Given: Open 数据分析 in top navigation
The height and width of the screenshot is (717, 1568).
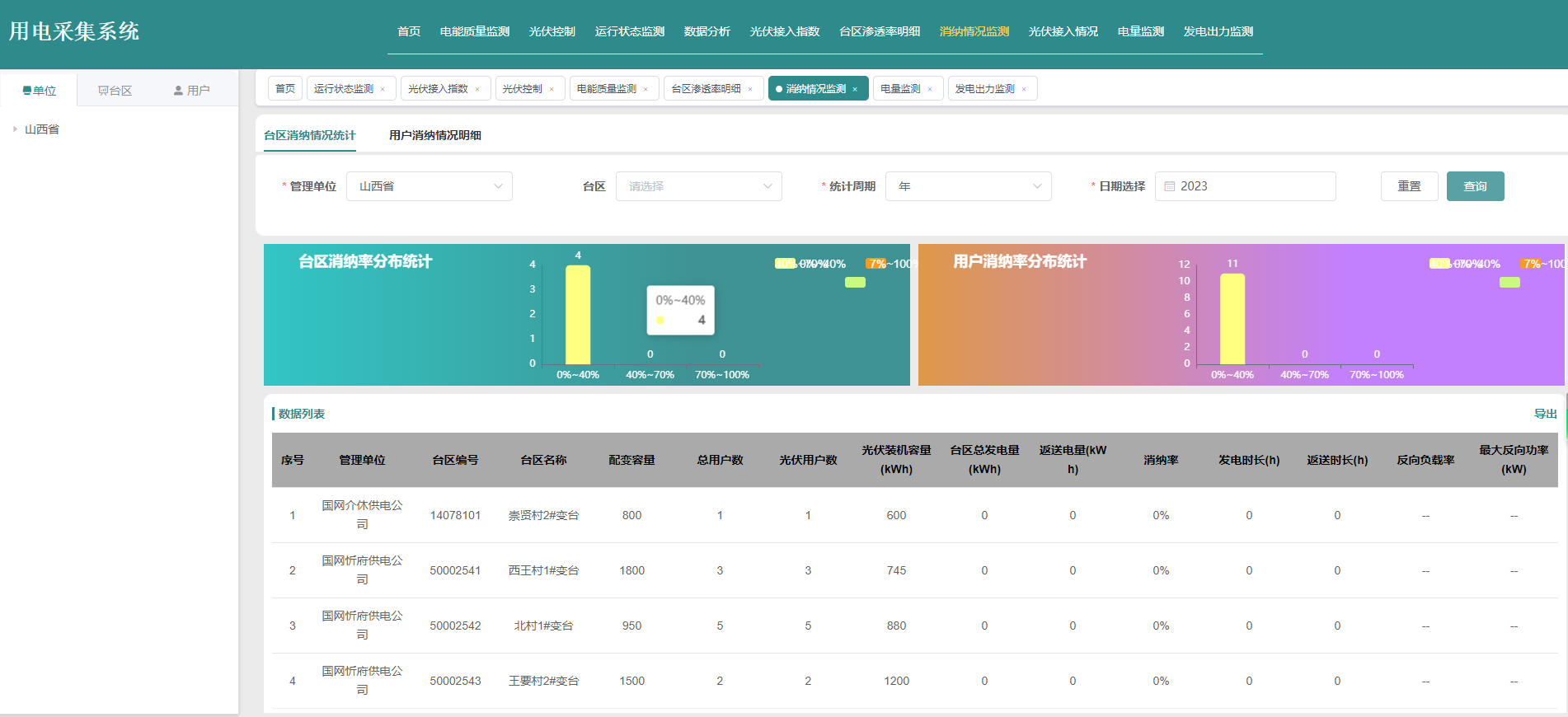Looking at the screenshot, I should (707, 31).
